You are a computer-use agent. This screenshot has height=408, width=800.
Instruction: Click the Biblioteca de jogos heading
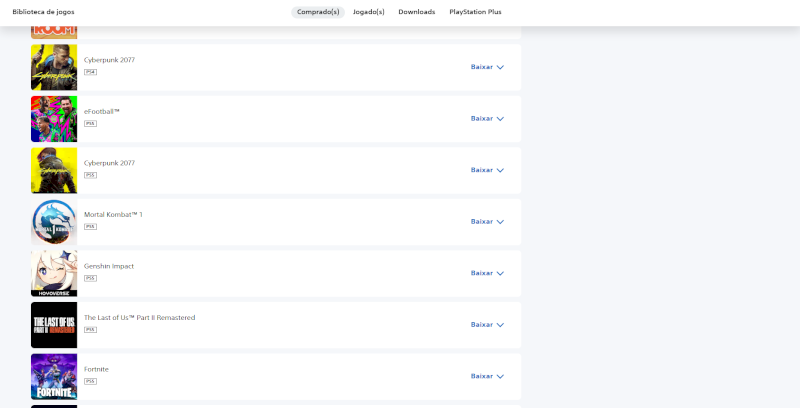(43, 12)
